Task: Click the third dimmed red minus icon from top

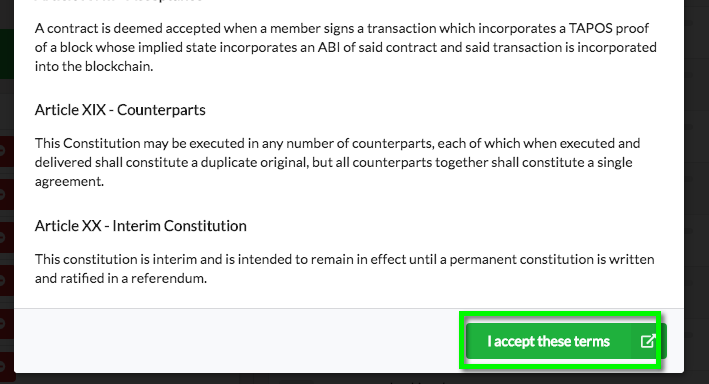Action: [x=2, y=237]
